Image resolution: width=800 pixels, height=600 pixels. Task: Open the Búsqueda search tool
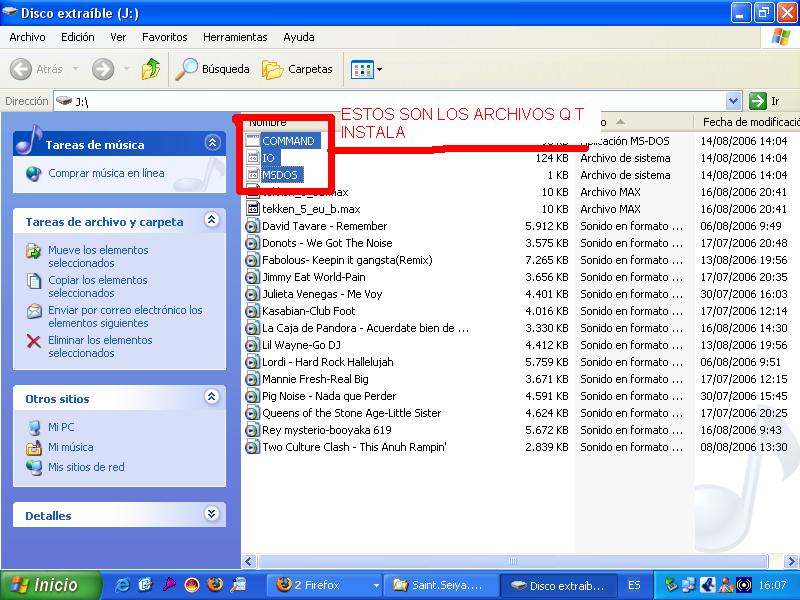tap(213, 69)
